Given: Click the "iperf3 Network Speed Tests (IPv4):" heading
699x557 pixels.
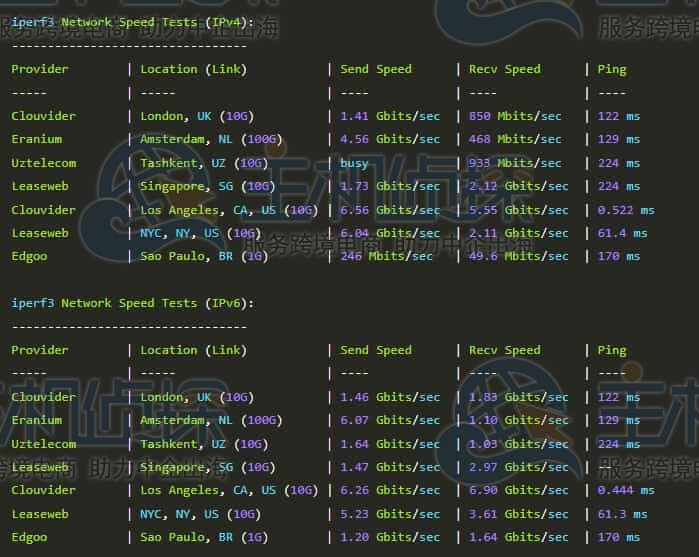Looking at the screenshot, I should point(132,22).
